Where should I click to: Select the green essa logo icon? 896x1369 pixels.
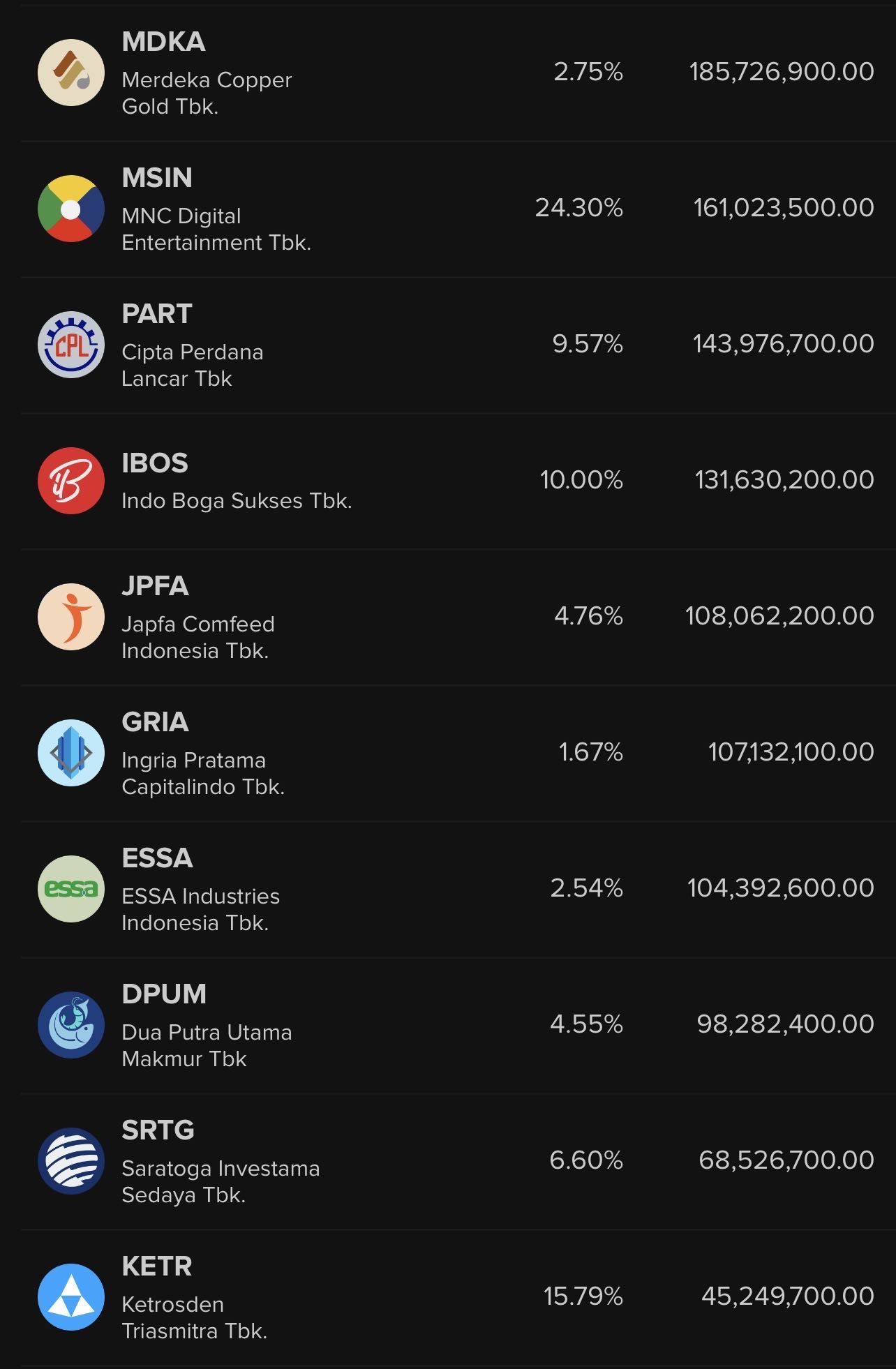(x=71, y=889)
